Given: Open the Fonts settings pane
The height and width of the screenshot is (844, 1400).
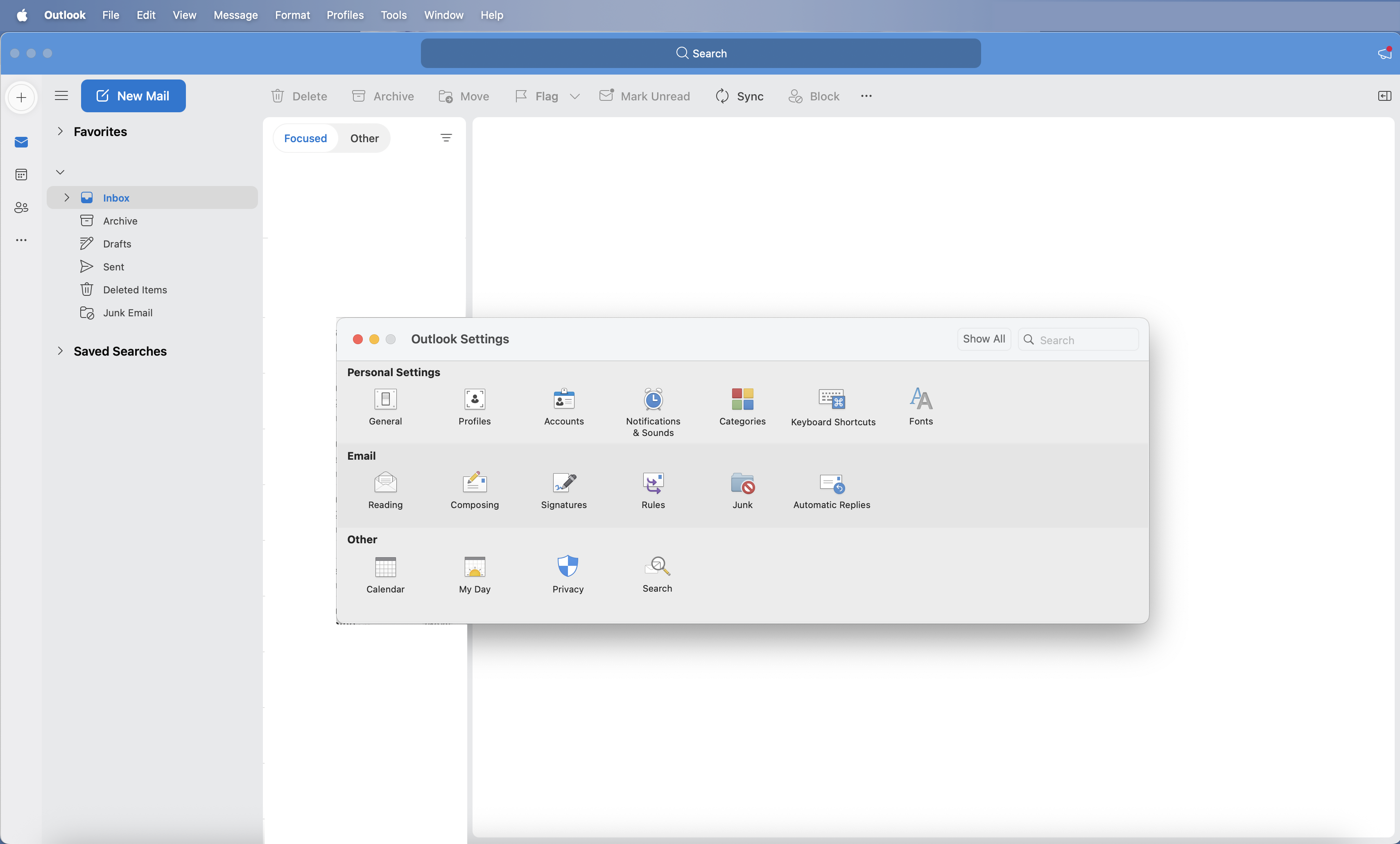Looking at the screenshot, I should tap(921, 406).
